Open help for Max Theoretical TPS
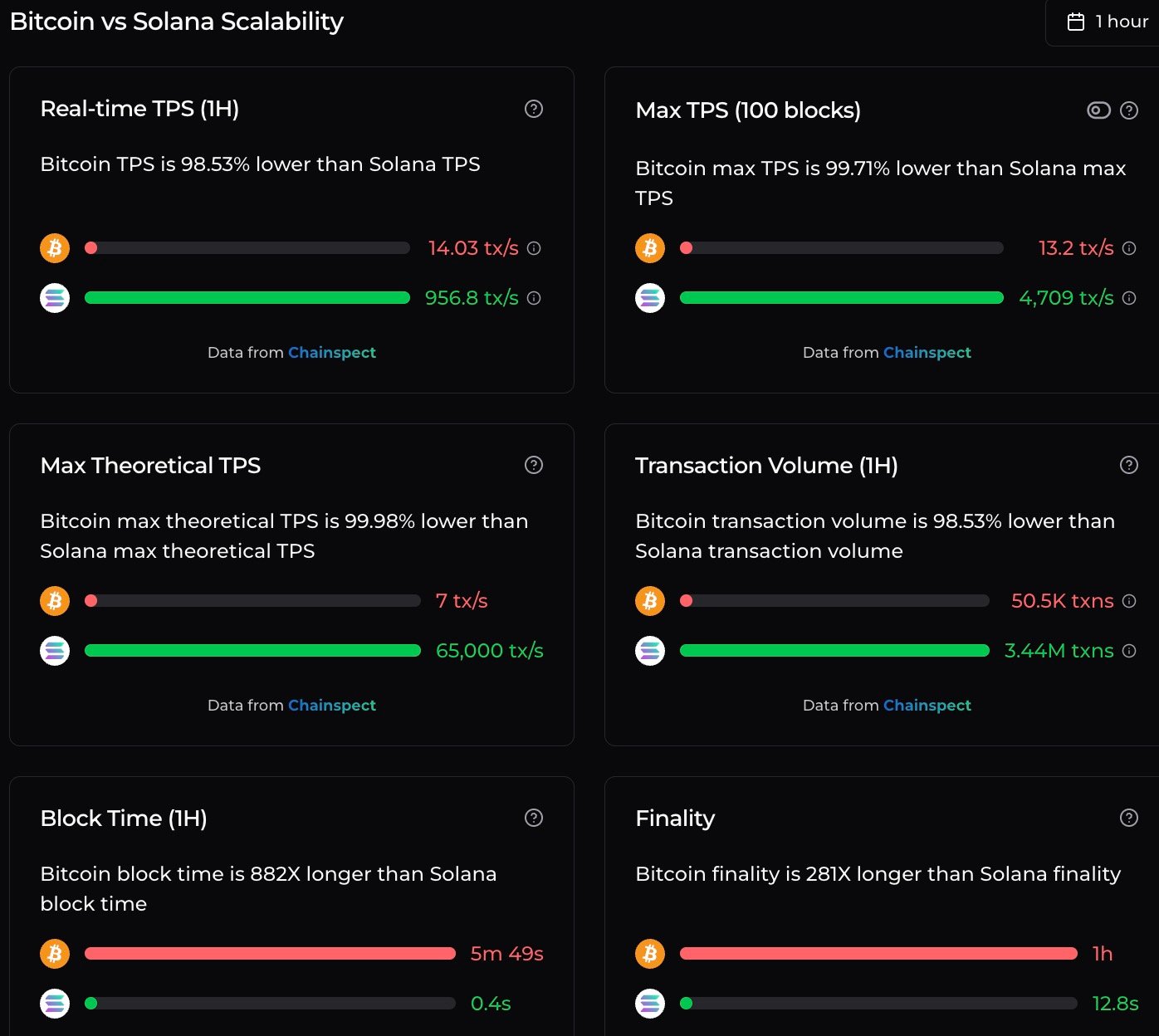 click(534, 465)
